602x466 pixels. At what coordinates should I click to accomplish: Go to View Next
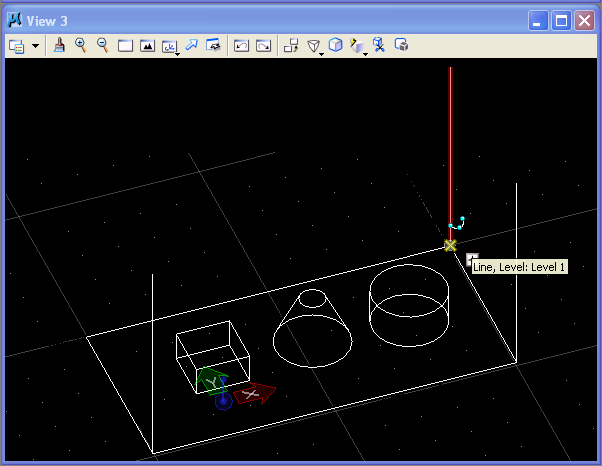point(264,46)
